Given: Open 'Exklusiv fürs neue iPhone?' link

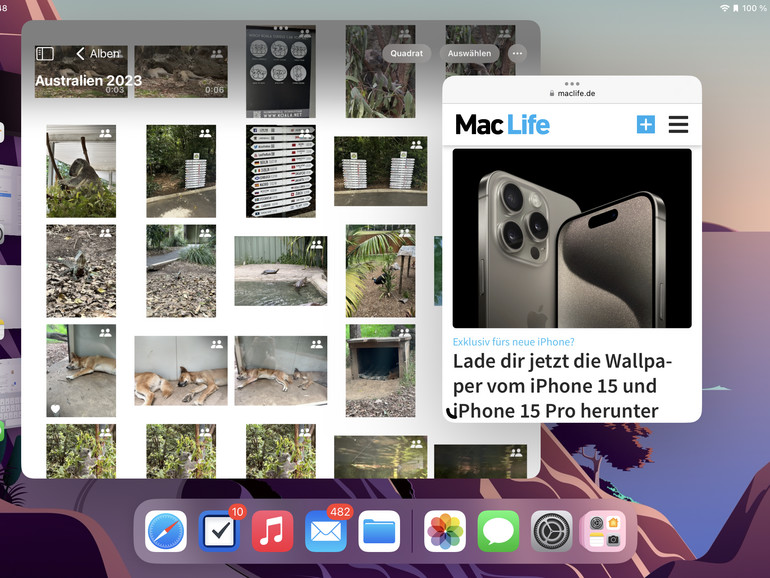Looking at the screenshot, I should [514, 342].
